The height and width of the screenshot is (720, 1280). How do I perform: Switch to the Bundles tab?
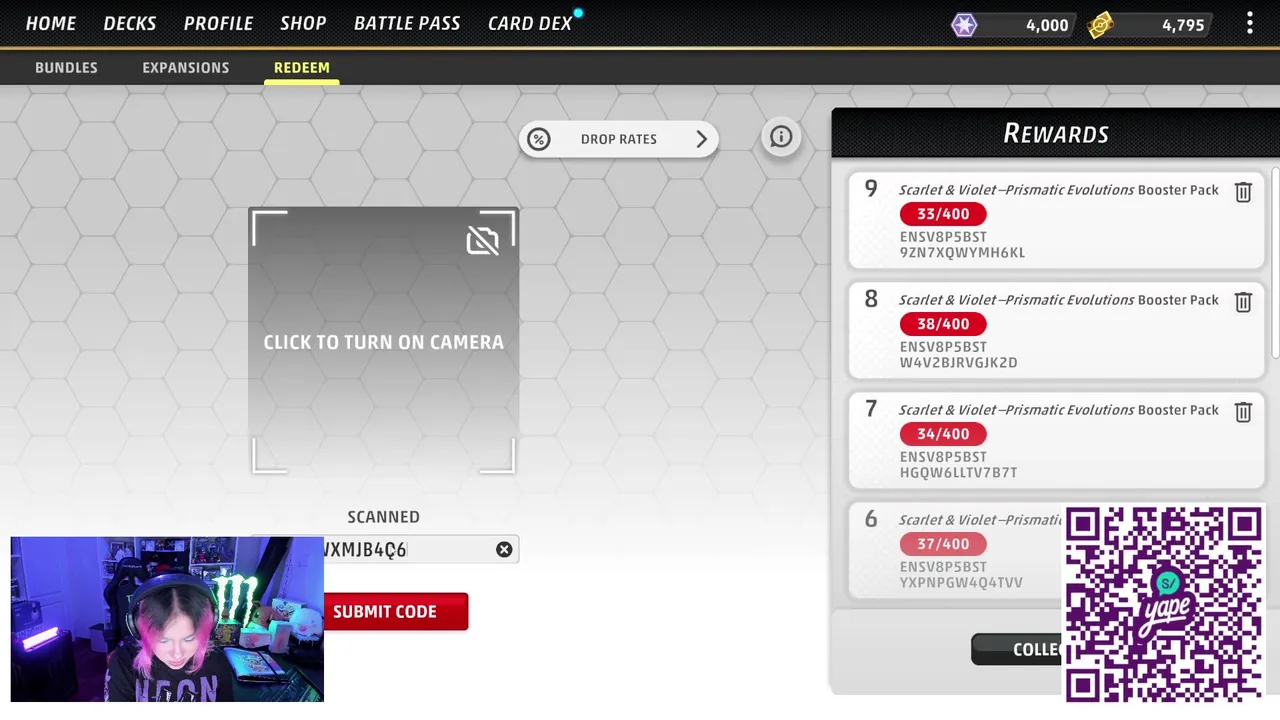pyautogui.click(x=66, y=67)
